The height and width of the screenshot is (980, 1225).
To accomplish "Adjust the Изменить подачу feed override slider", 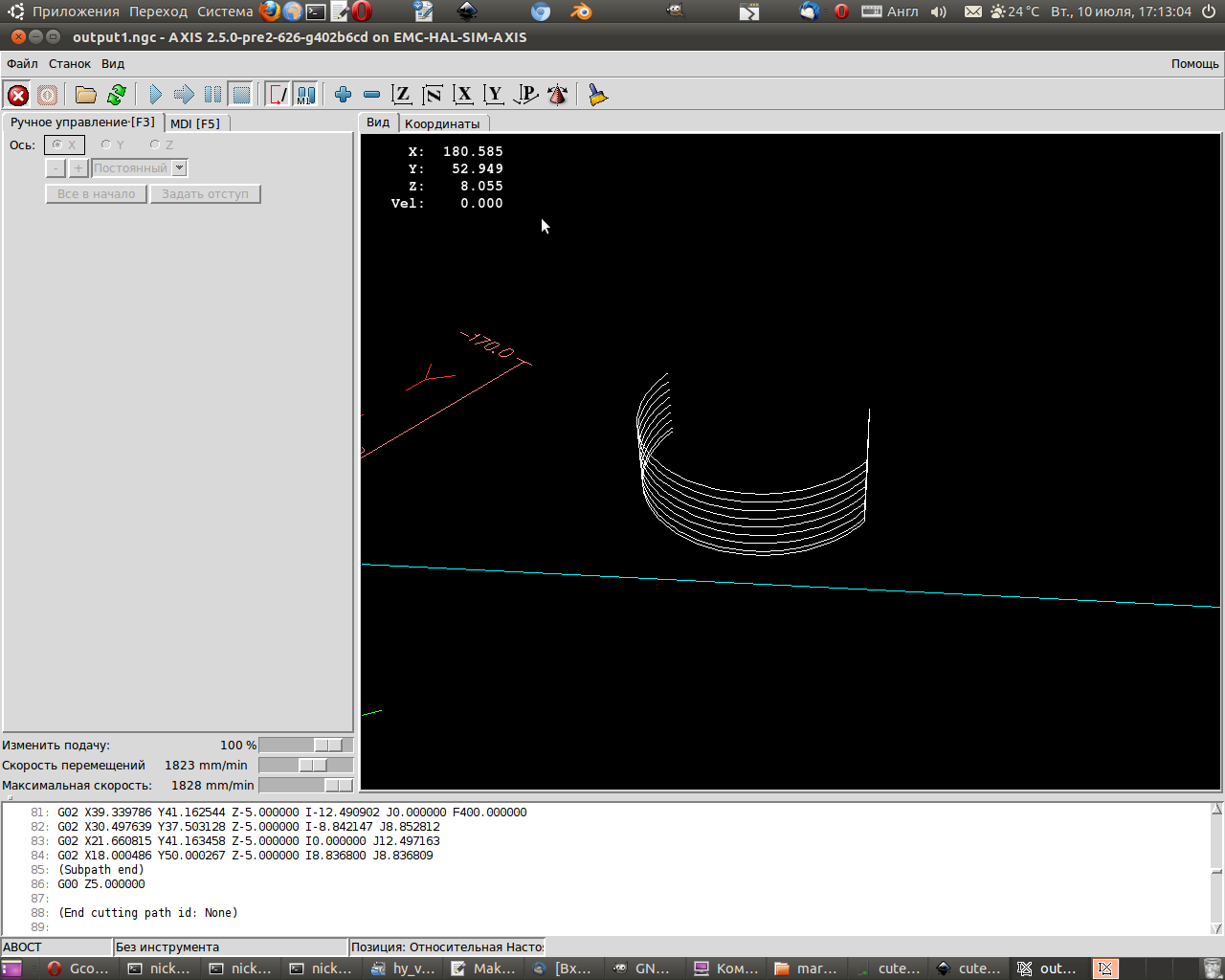I will (327, 746).
